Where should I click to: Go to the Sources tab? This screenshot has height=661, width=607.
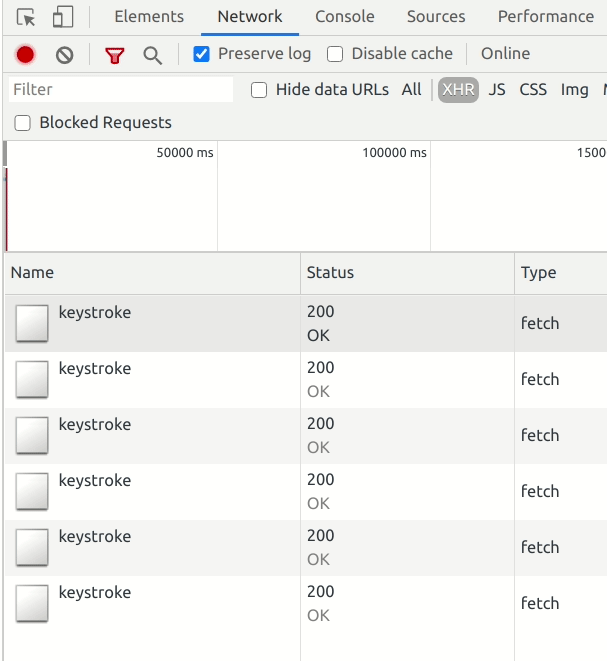point(436,16)
